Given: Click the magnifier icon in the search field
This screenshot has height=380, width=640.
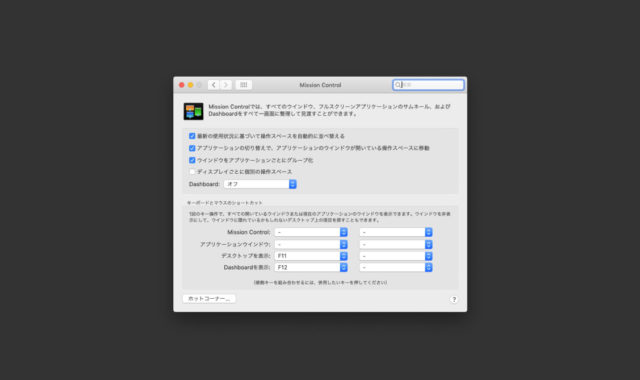Looking at the screenshot, I should click(398, 85).
